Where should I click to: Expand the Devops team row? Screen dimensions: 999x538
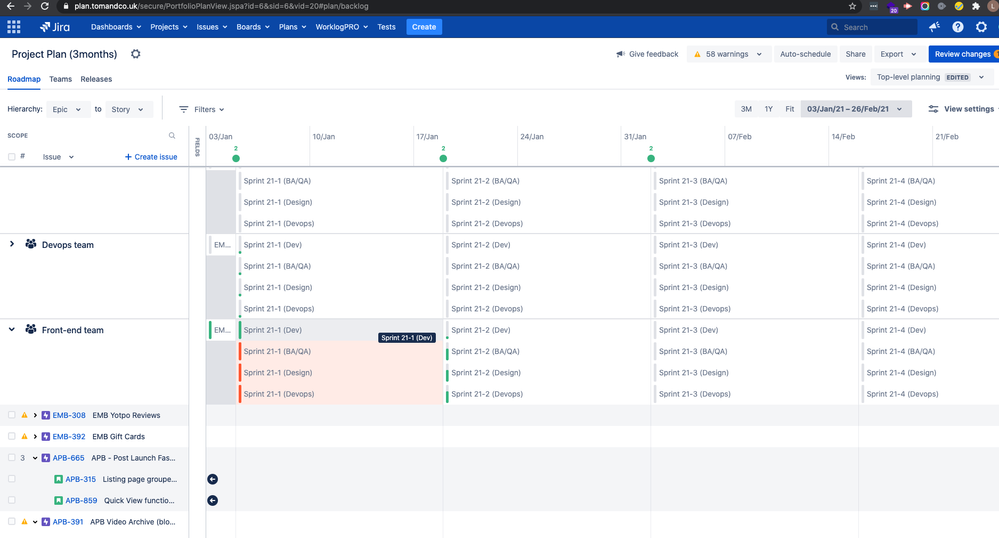click(x=11, y=244)
